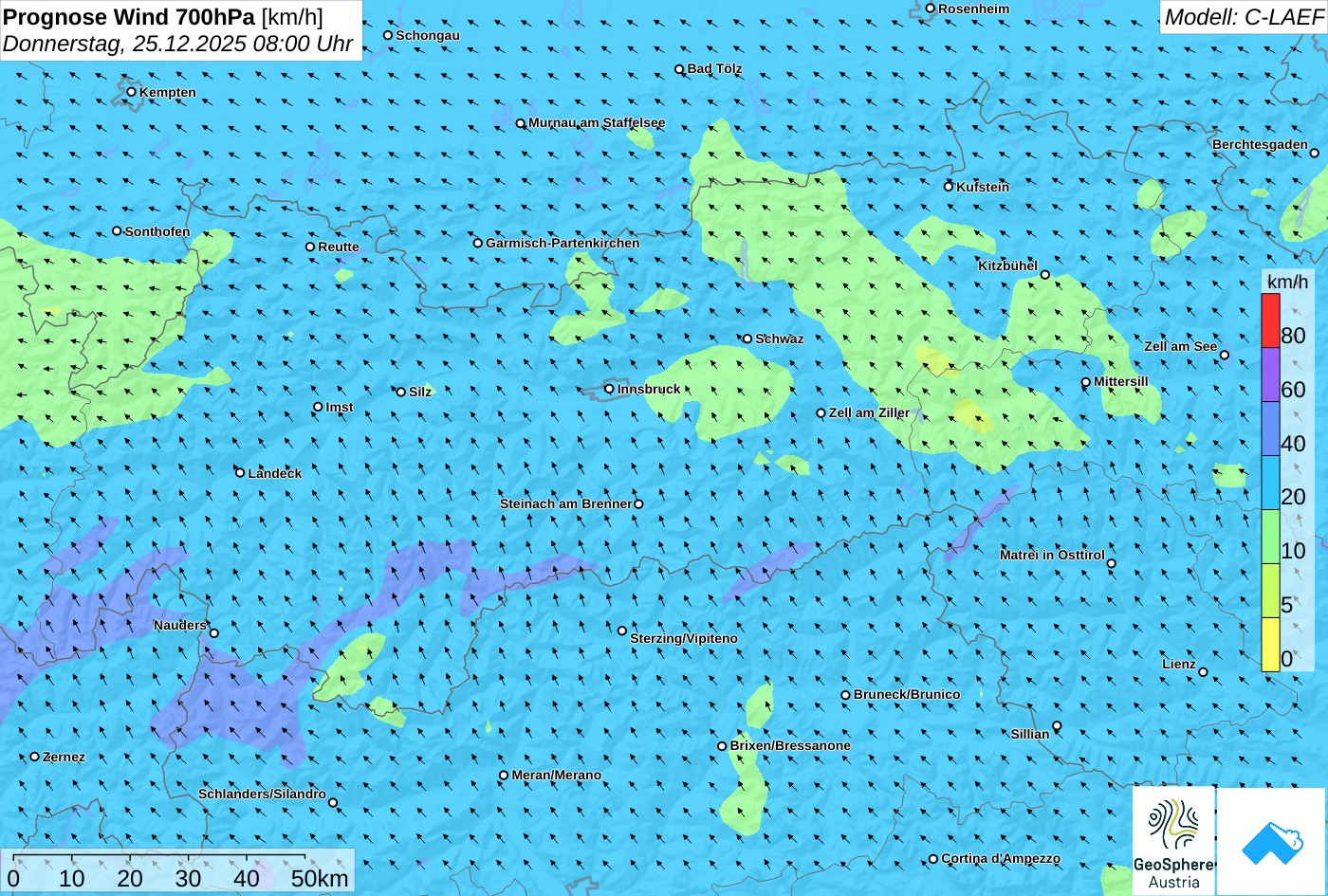The image size is (1328, 896).
Task: Click the Lienz location marker circle
Action: coord(1203,672)
